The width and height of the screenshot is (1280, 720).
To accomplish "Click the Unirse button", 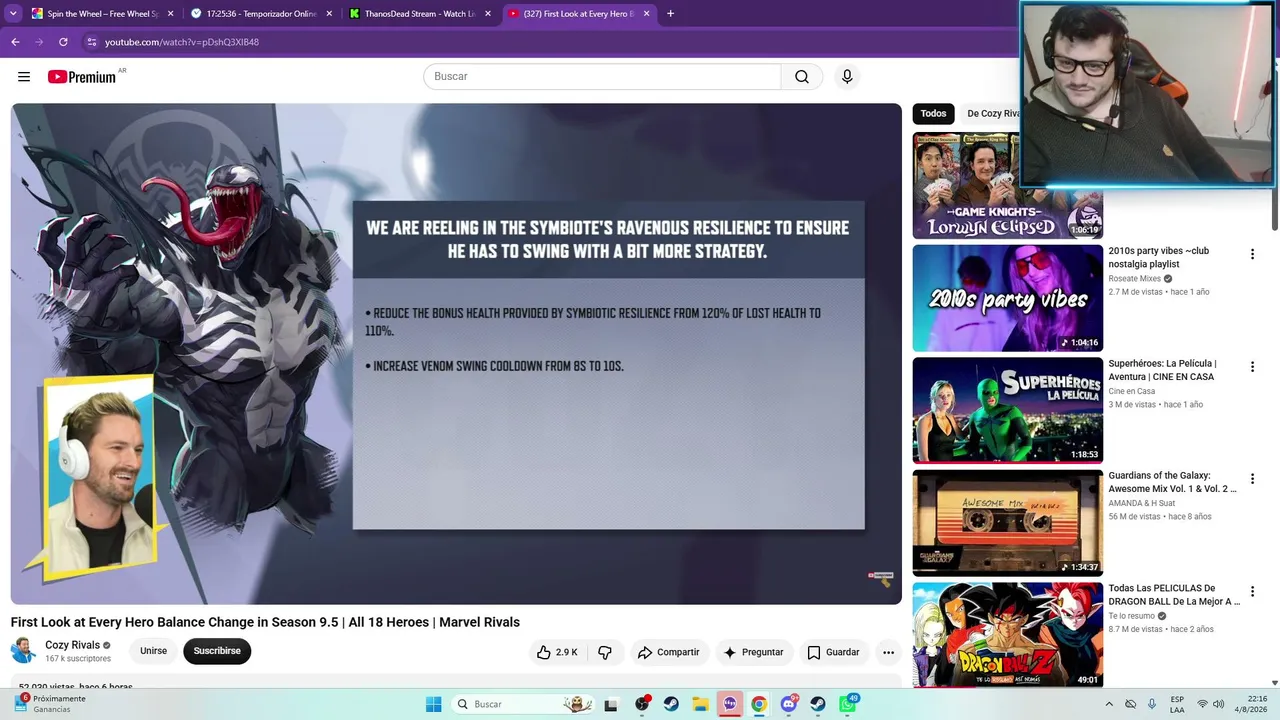I will click(x=153, y=651).
